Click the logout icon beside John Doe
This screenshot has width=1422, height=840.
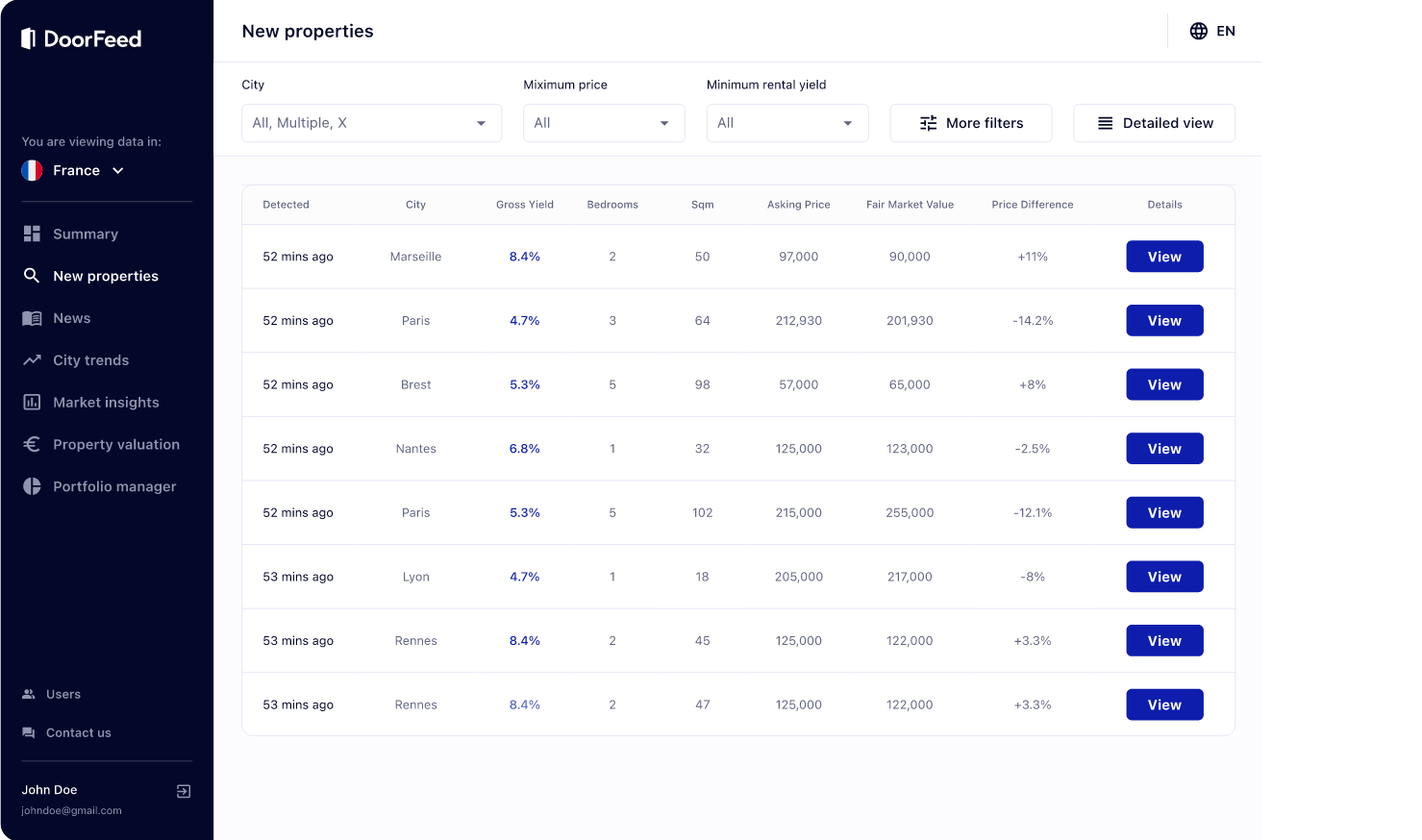tap(184, 791)
